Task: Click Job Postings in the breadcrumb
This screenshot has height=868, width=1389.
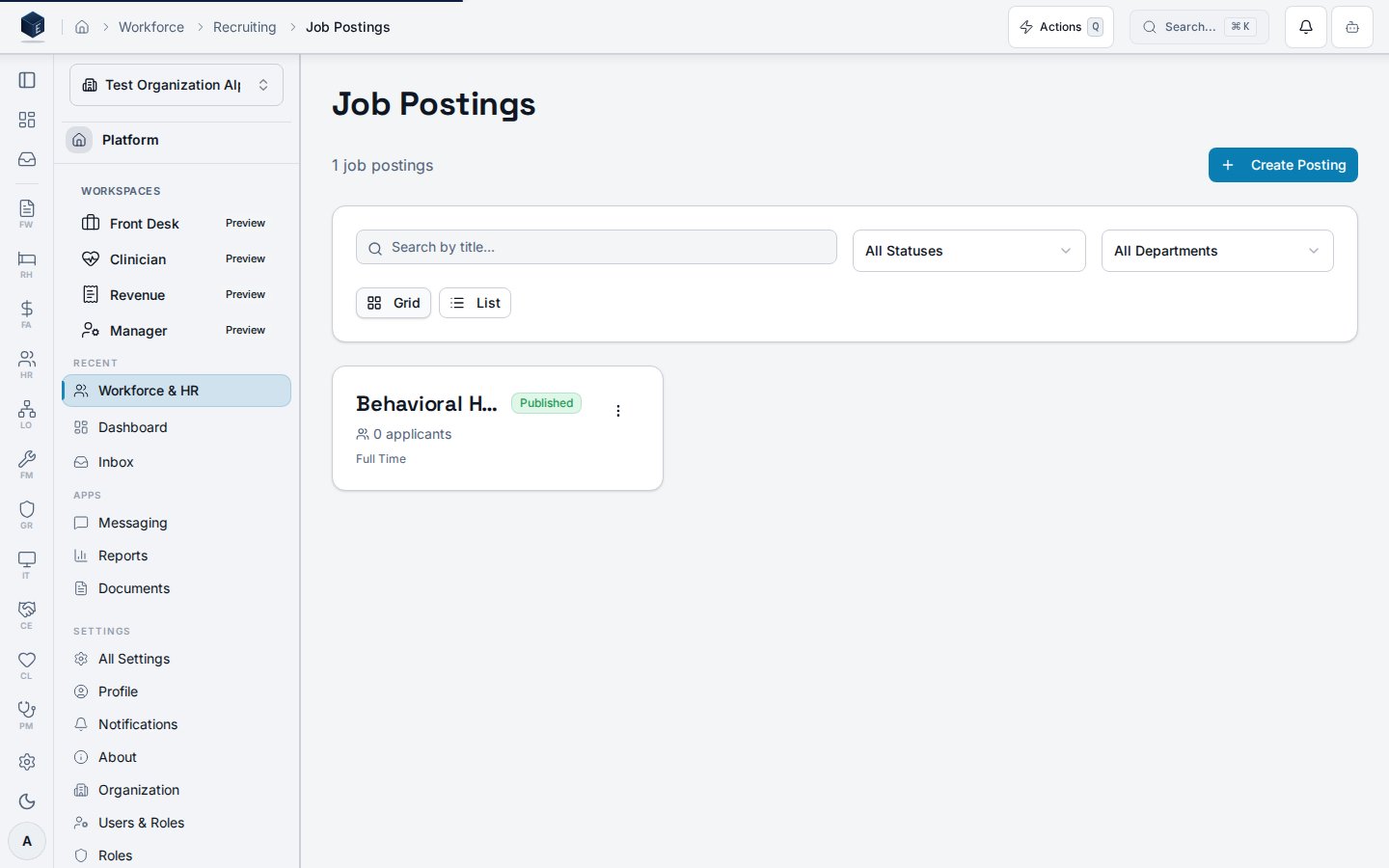Action: pos(348,27)
